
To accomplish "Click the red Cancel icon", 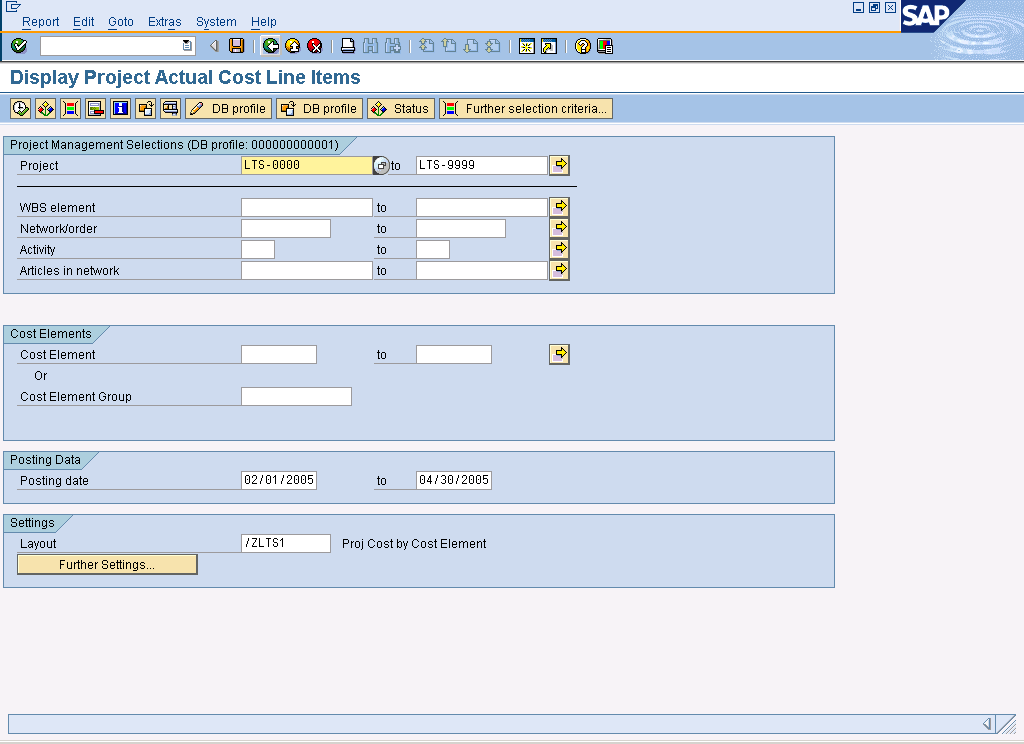I will click(315, 46).
